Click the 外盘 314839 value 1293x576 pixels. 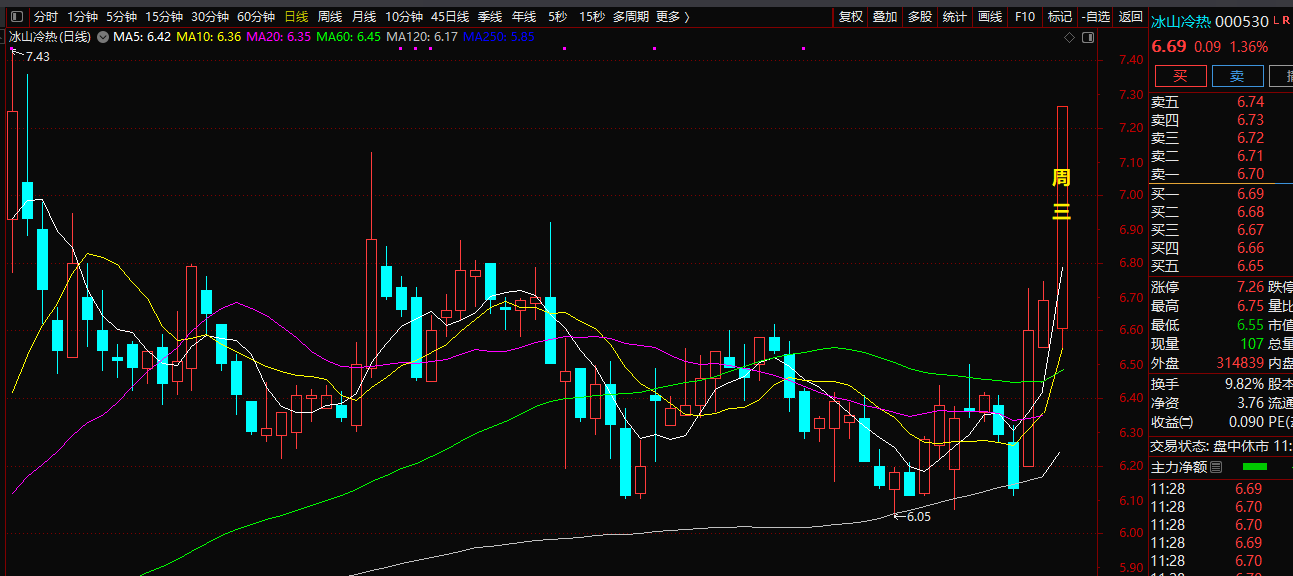(1239, 363)
